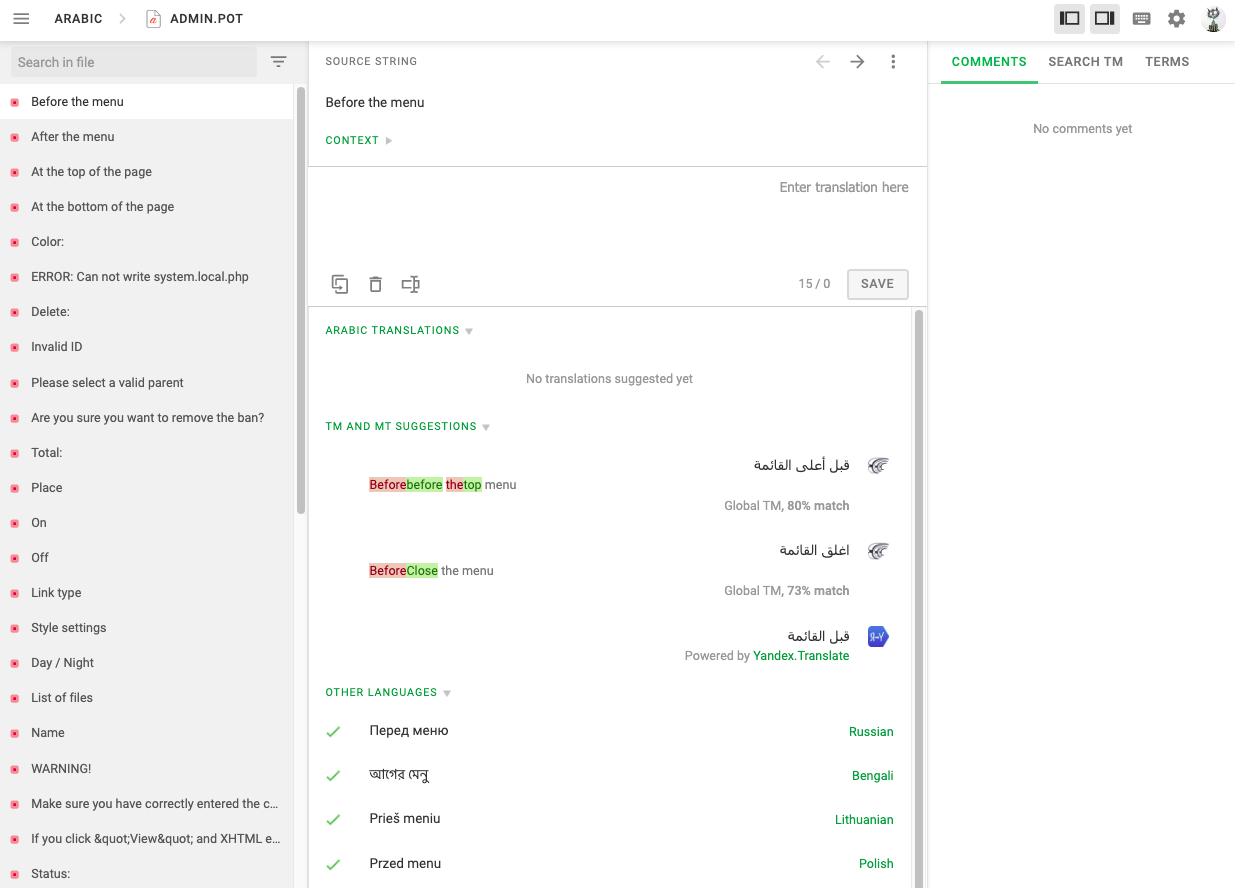Open the hamburger main menu

21,19
